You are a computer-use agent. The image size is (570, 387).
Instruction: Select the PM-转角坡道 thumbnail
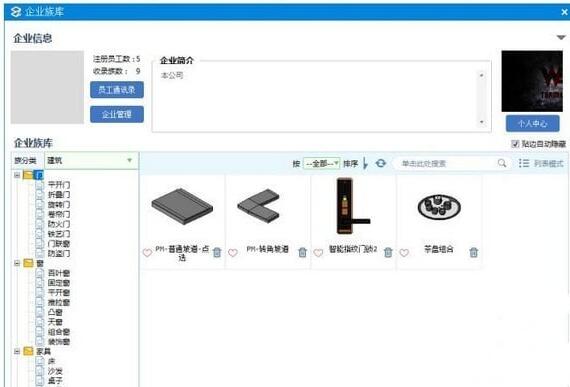[x=258, y=205]
